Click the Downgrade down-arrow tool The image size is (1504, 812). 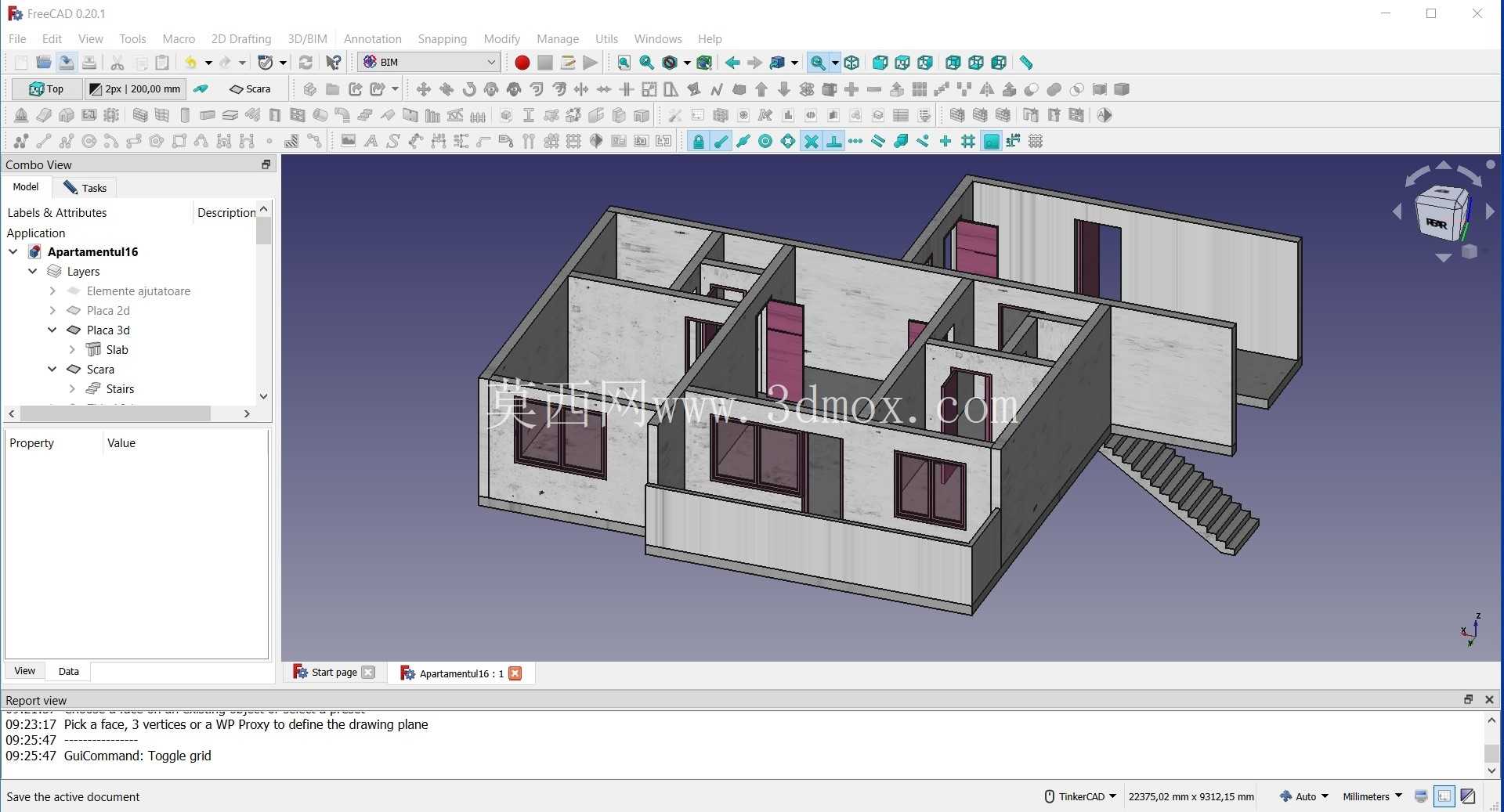(x=784, y=89)
